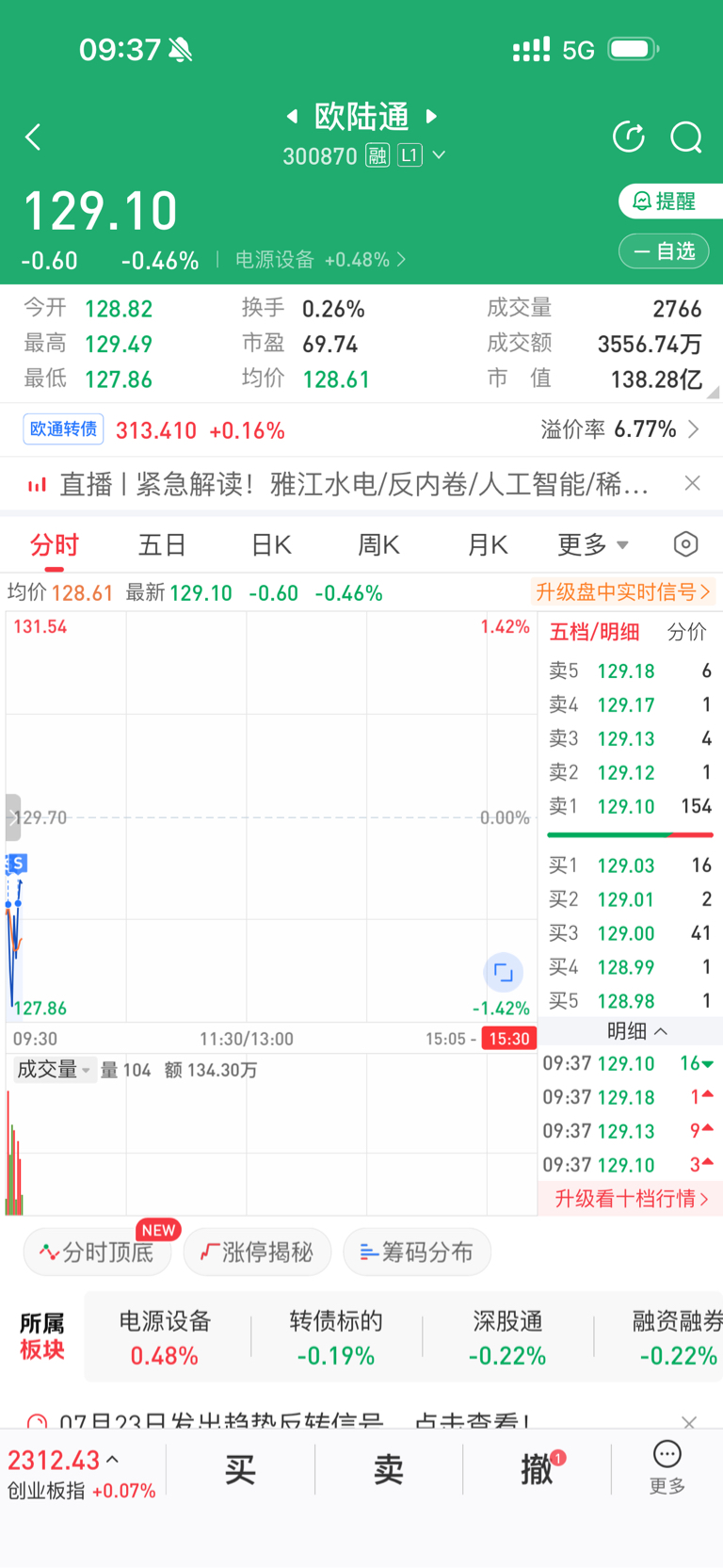The width and height of the screenshot is (723, 1568).
Task: Switch to 月K tab
Action: click(488, 545)
